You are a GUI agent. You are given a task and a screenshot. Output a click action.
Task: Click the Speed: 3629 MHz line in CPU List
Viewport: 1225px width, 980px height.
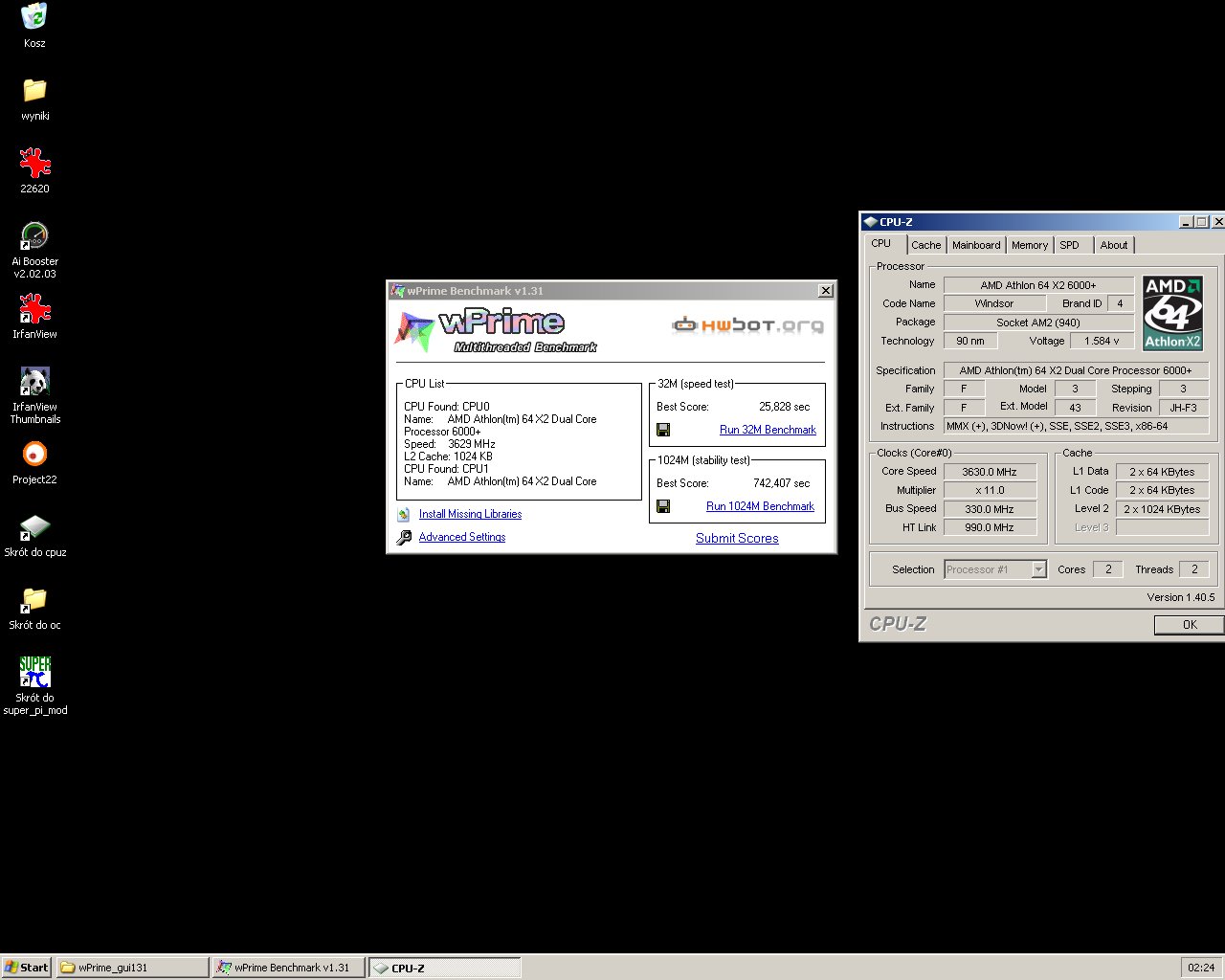coord(450,444)
